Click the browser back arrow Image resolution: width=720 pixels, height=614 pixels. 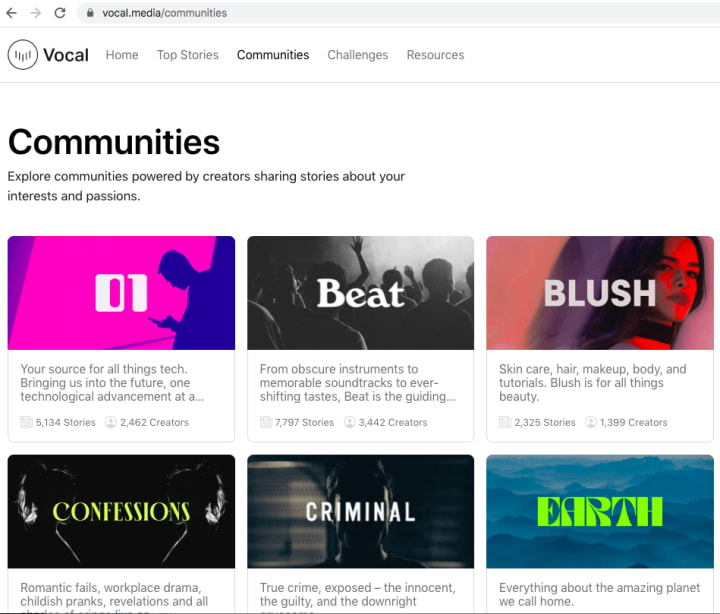[11, 13]
